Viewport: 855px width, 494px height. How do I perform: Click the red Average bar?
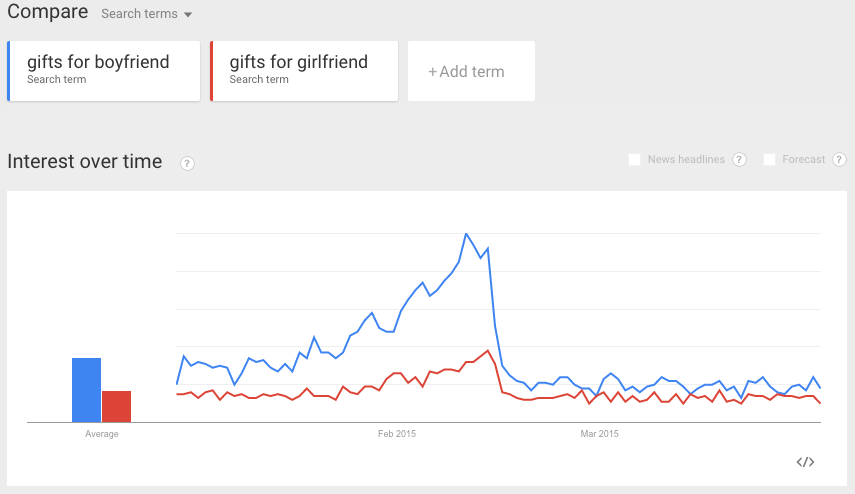[116, 406]
